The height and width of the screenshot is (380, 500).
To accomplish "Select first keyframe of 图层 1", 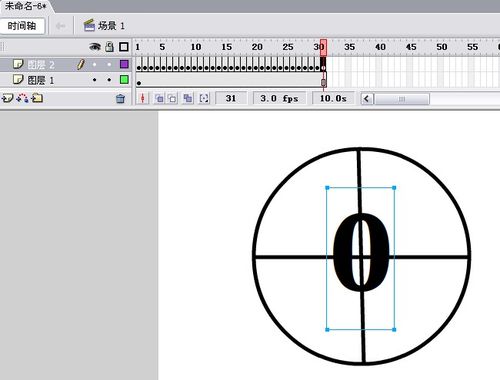I will pos(139,80).
